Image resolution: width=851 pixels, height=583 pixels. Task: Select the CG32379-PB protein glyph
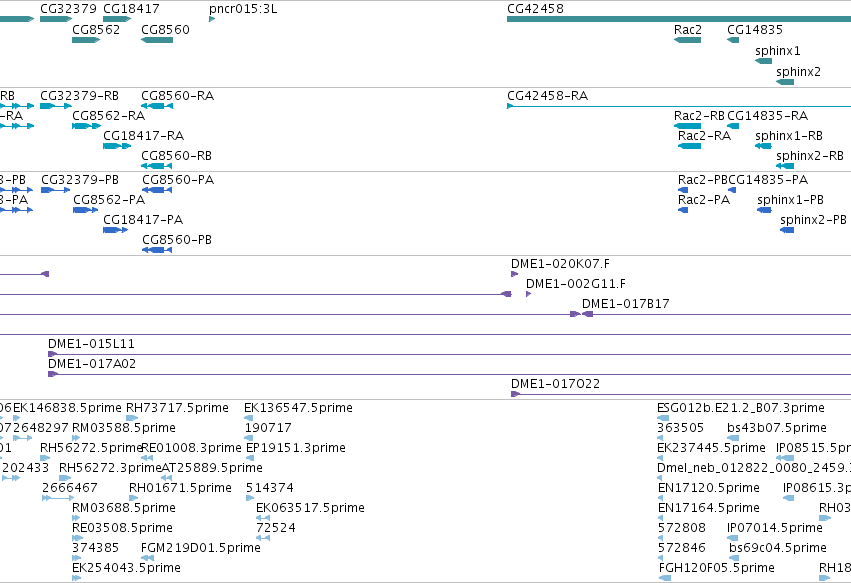(x=56, y=190)
